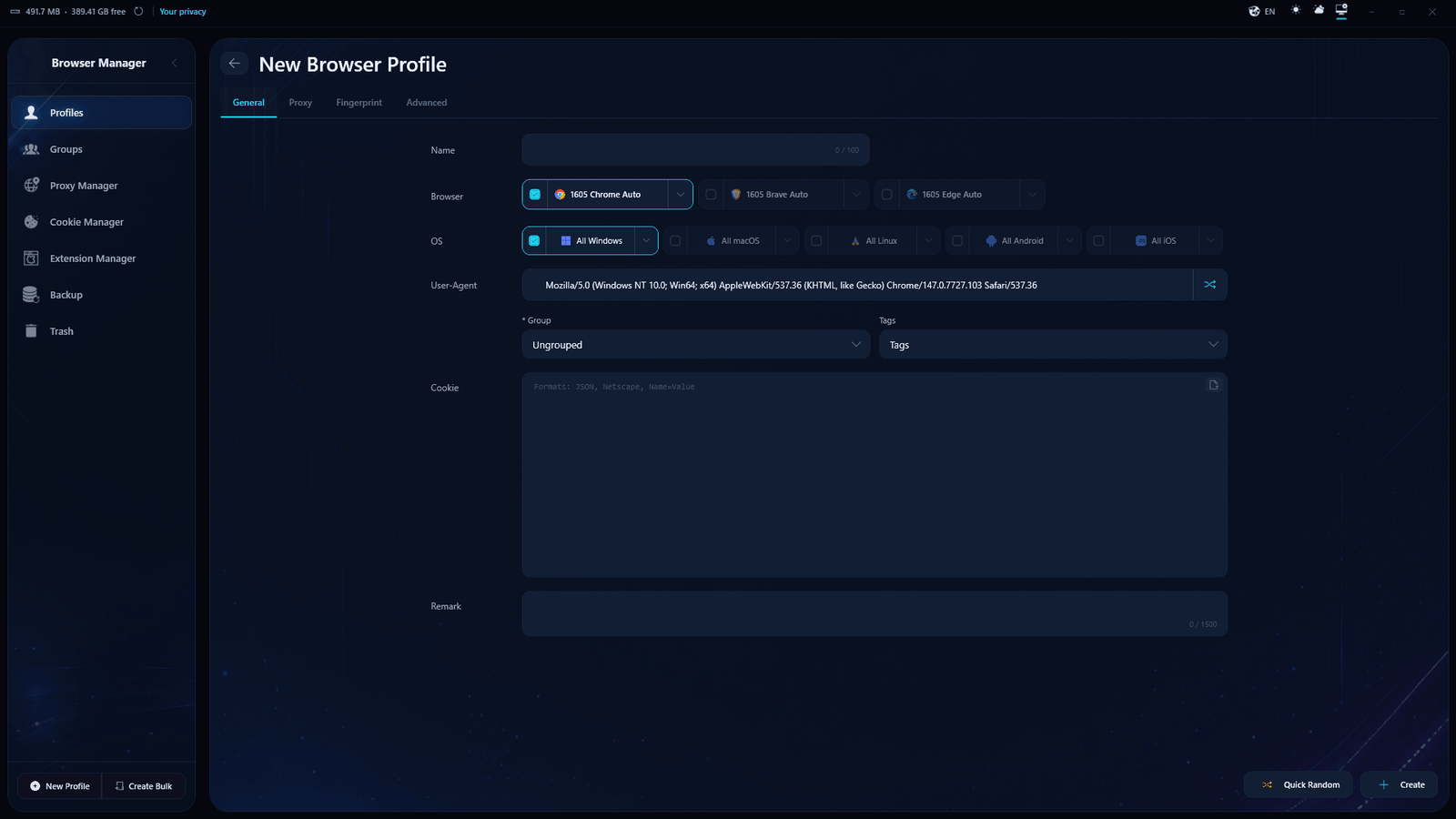Switch to the Proxy tab
1456x819 pixels.
point(300,103)
